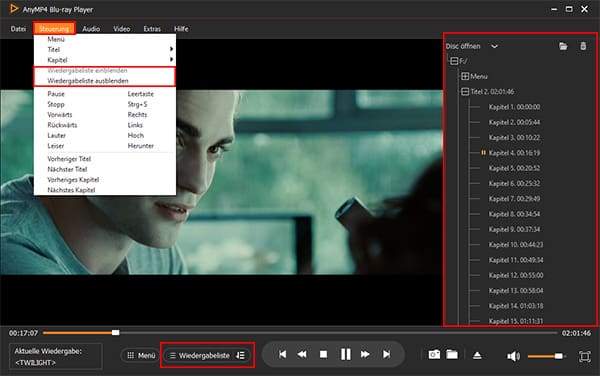The height and width of the screenshot is (376, 600).
Task: Click the playback progress slider handle
Action: (x=116, y=333)
